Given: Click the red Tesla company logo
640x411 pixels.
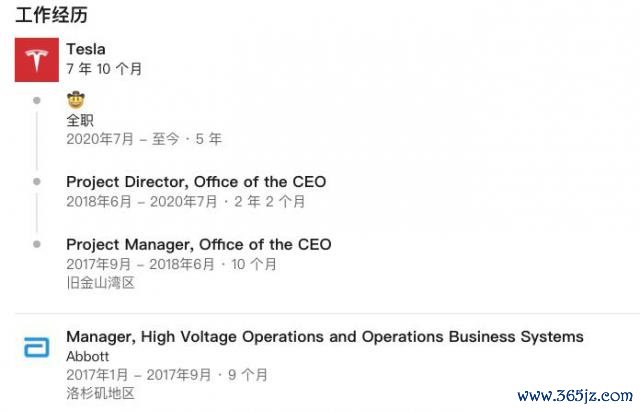Looking at the screenshot, I should pos(37,60).
